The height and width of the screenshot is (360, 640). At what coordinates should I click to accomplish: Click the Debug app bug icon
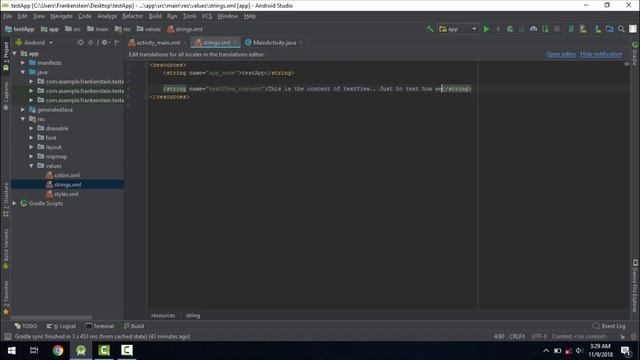pyautogui.click(x=510, y=29)
